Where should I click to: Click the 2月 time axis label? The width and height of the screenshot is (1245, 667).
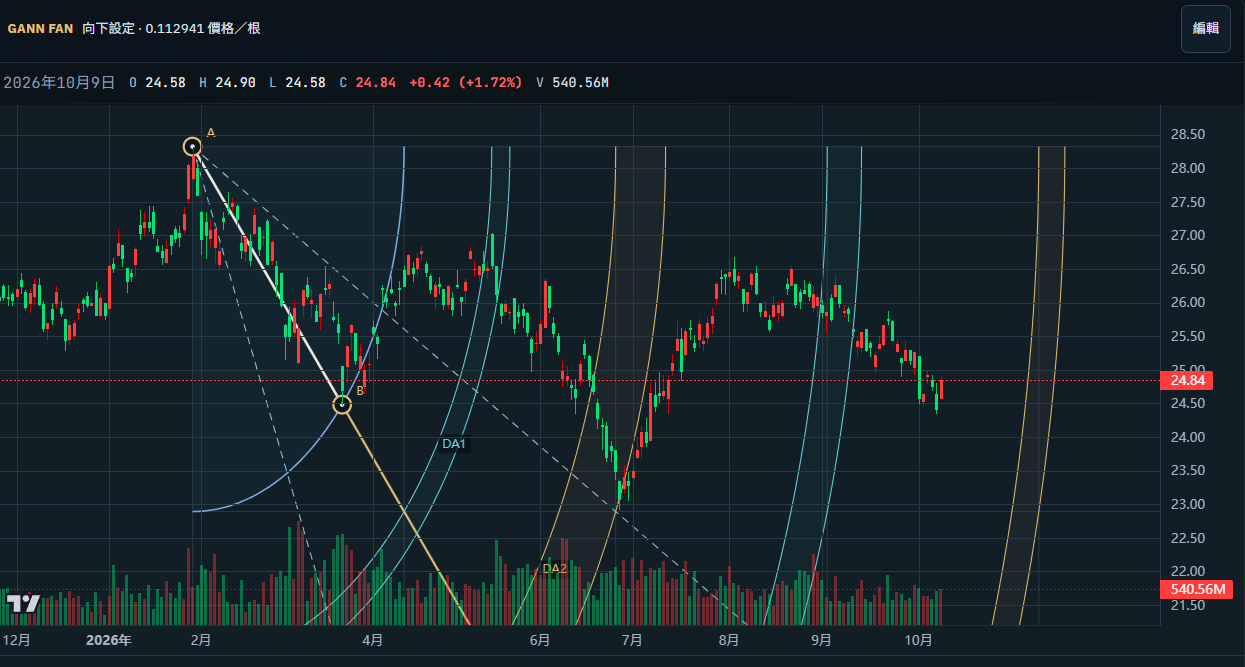point(200,639)
